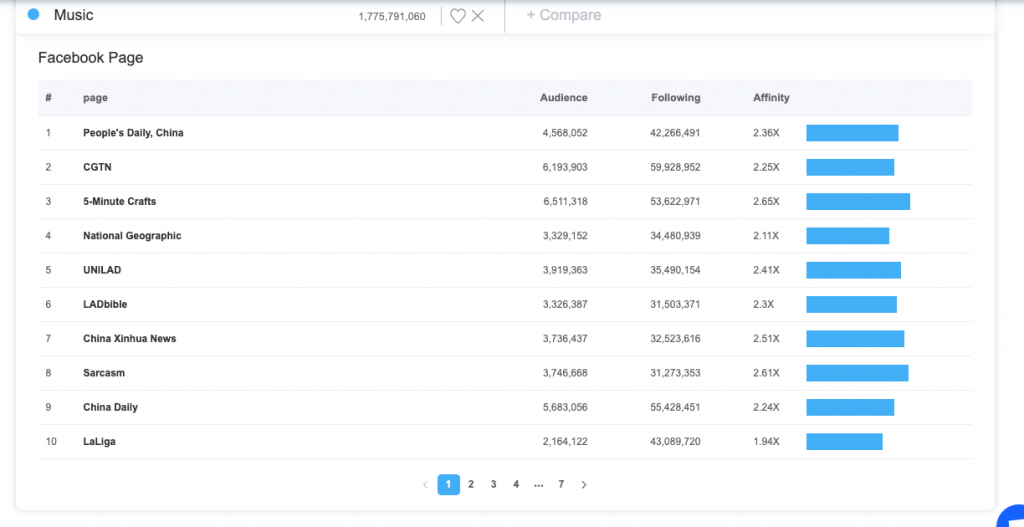The height and width of the screenshot is (527, 1024).
Task: Click the page column header
Action: (95, 98)
